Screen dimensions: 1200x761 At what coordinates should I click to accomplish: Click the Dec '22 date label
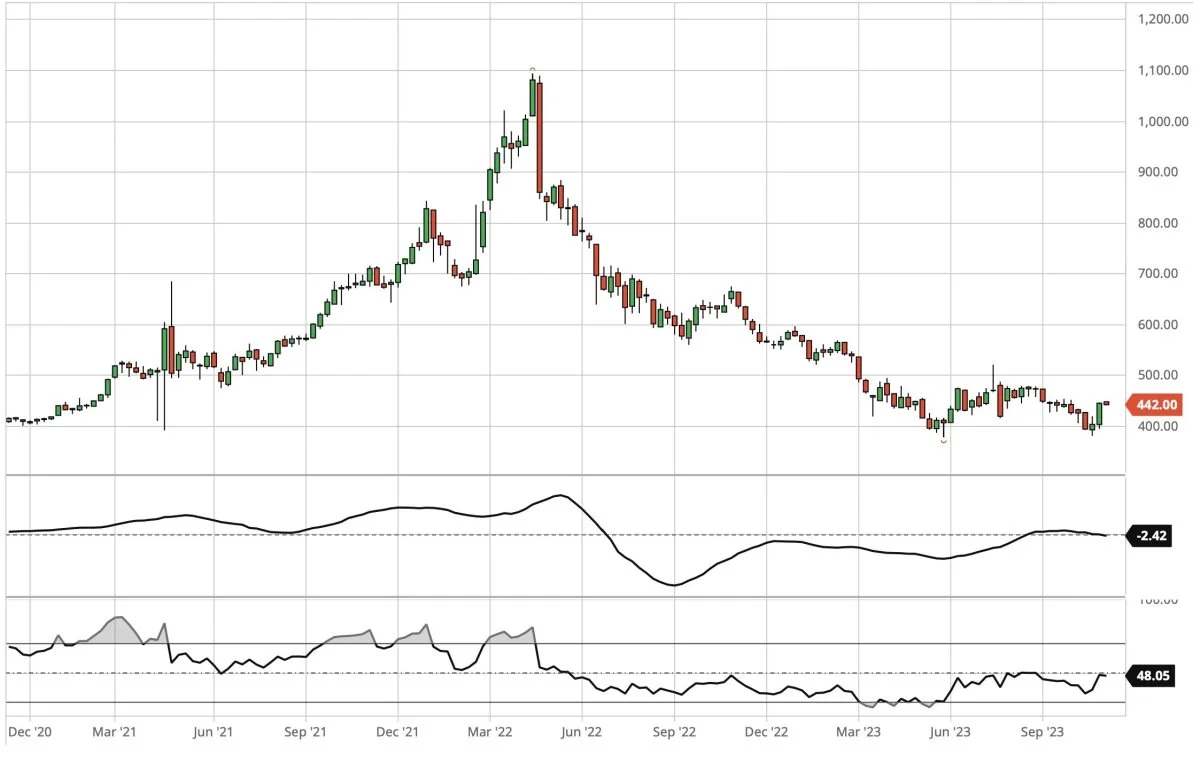click(x=766, y=732)
